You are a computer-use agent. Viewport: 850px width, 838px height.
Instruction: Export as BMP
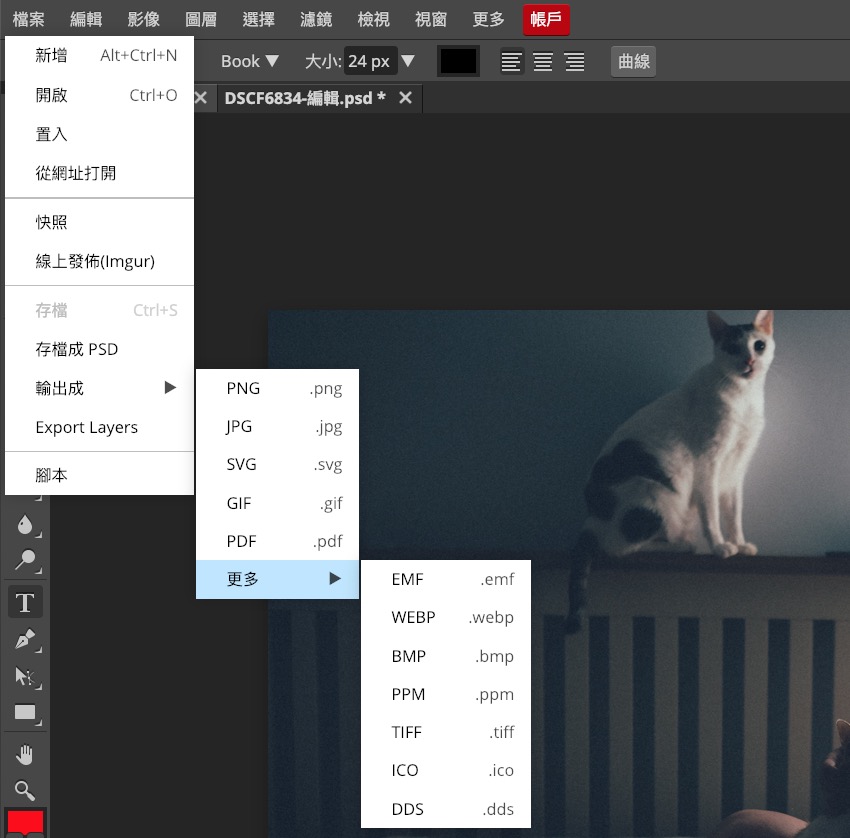(446, 656)
